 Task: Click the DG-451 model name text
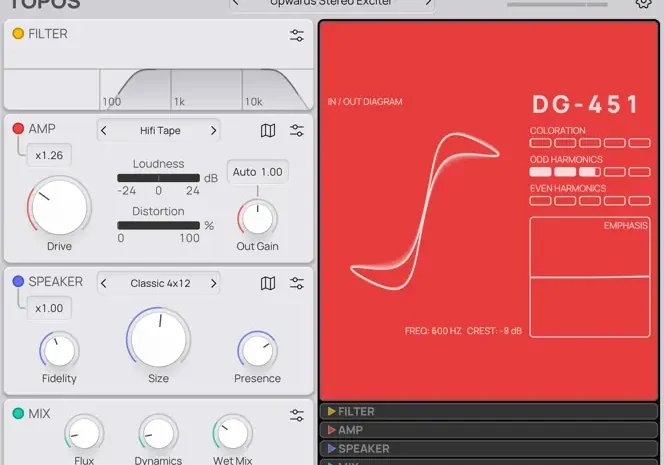click(585, 104)
